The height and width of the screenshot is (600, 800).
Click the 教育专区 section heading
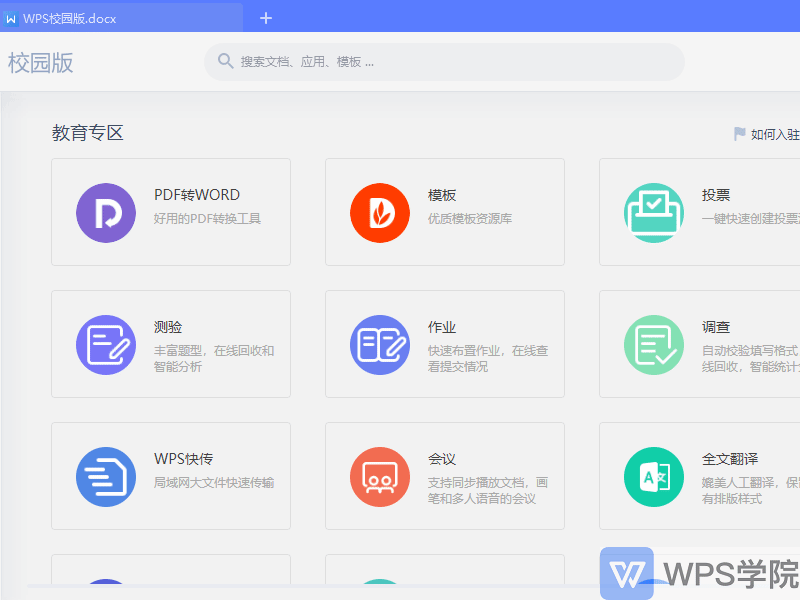coord(88,133)
